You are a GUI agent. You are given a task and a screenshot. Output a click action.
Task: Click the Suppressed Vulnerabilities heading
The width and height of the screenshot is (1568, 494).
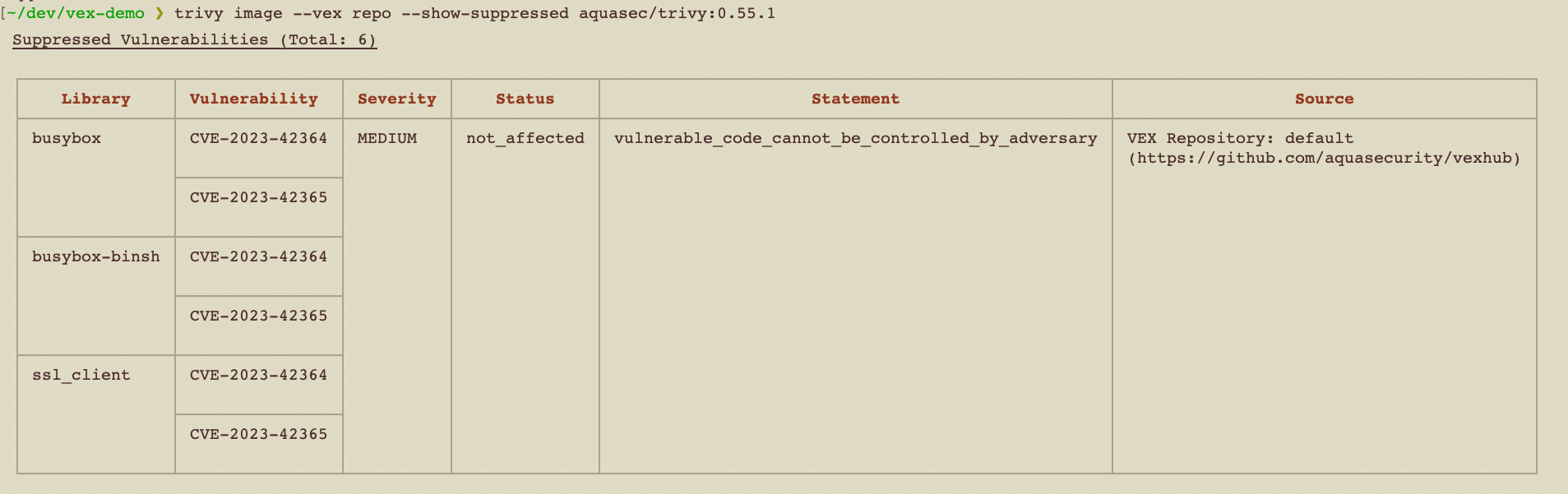(x=194, y=39)
